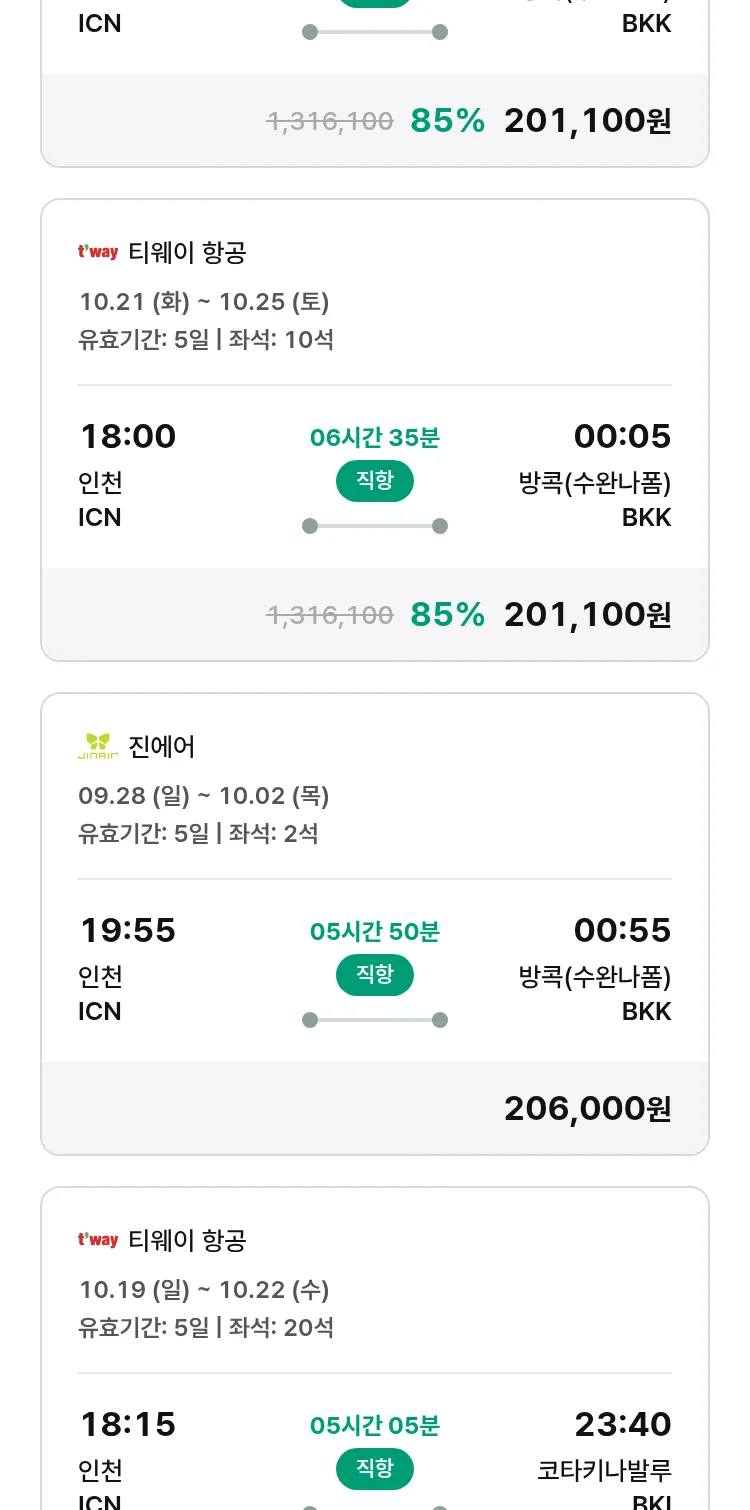Click the 85% discount on the 10.21 T'way card
This screenshot has height=1510, width=750.
coord(447,614)
